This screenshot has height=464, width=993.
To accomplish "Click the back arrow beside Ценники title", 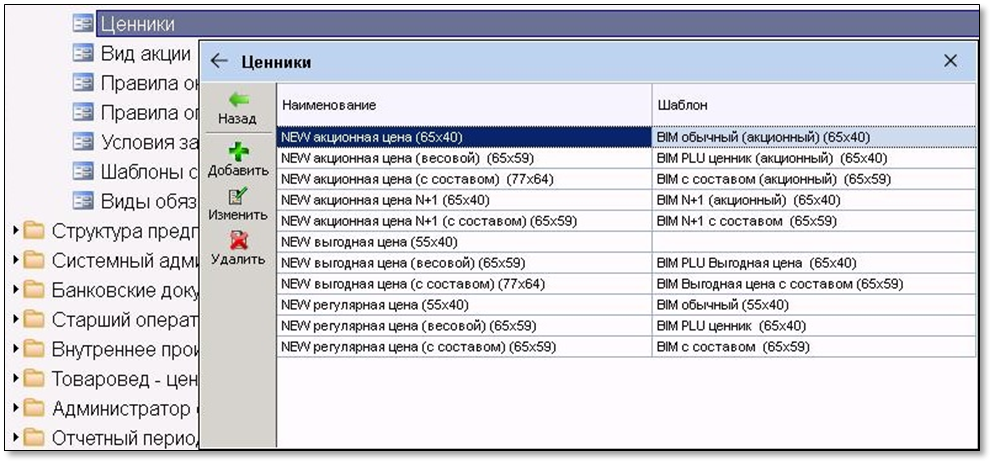I will pyautogui.click(x=219, y=62).
